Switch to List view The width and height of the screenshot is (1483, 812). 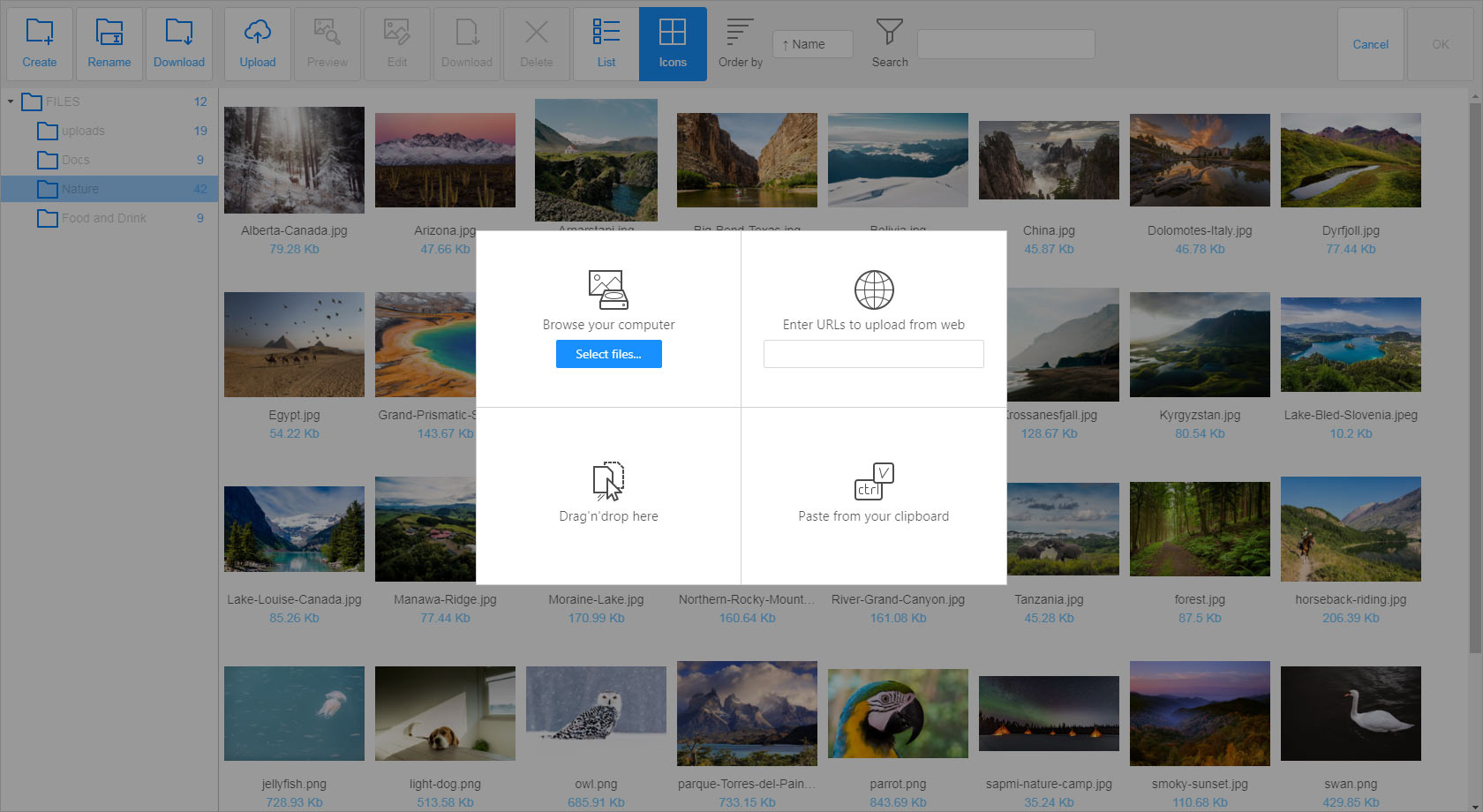(x=606, y=44)
